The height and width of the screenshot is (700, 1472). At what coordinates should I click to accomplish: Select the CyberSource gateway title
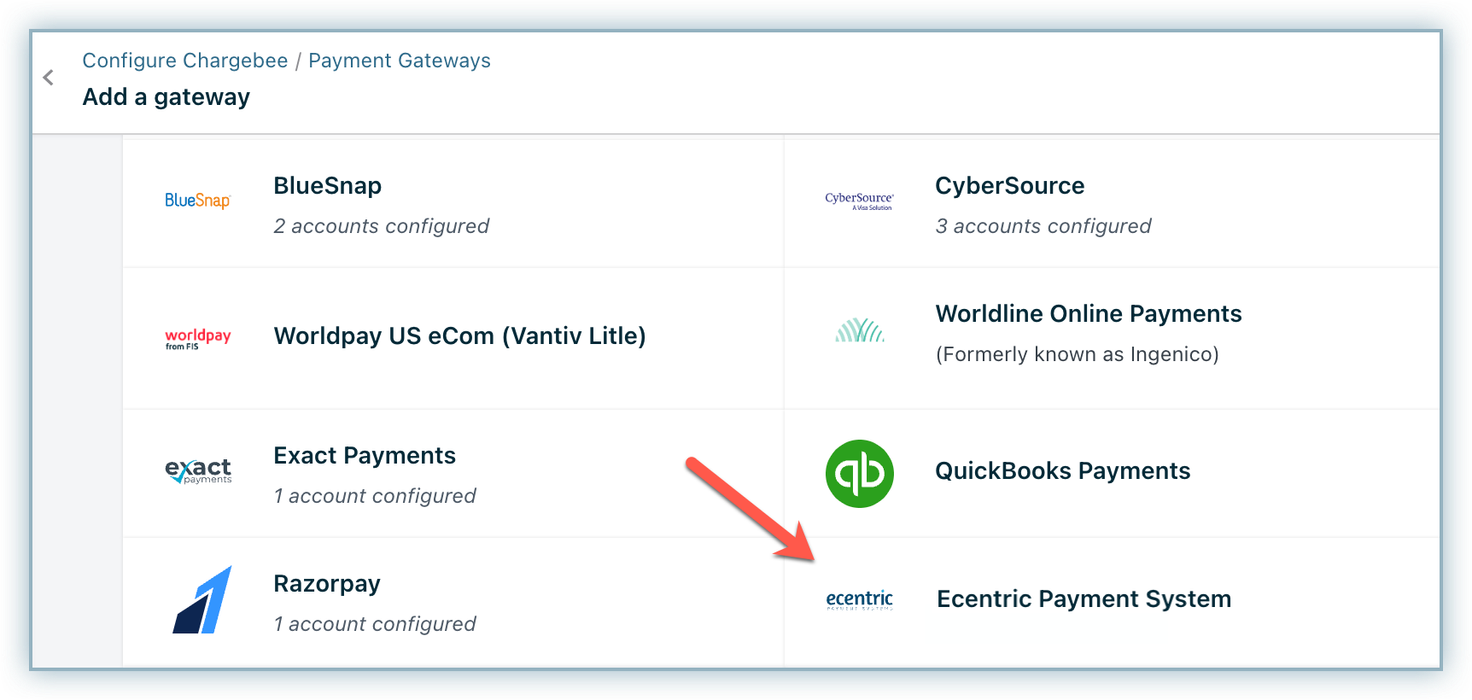tap(1009, 186)
